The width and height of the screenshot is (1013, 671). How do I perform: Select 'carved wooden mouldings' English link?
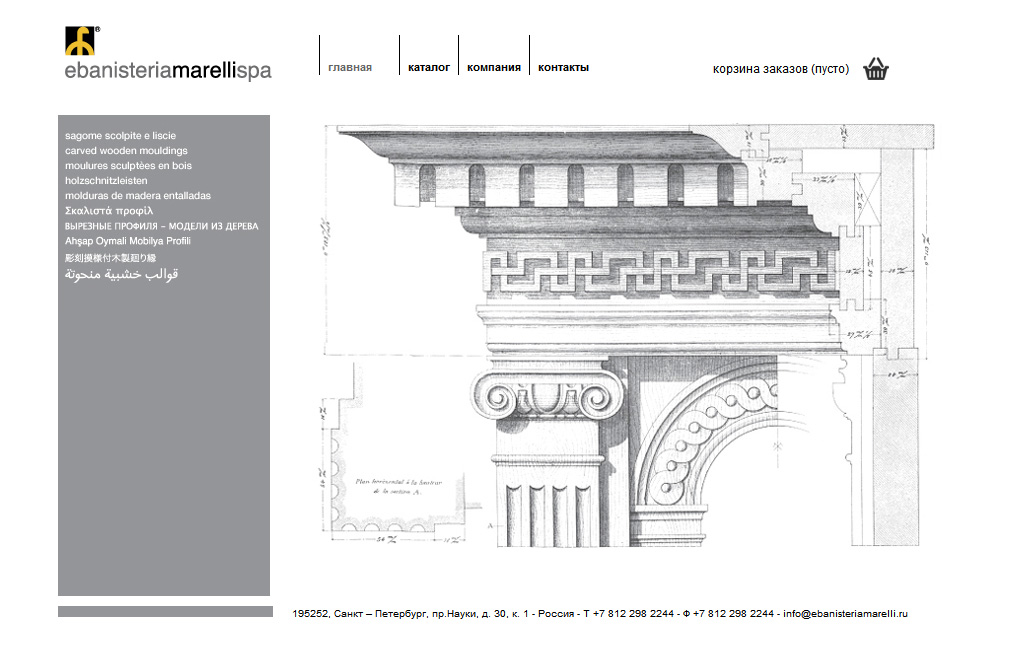126,150
